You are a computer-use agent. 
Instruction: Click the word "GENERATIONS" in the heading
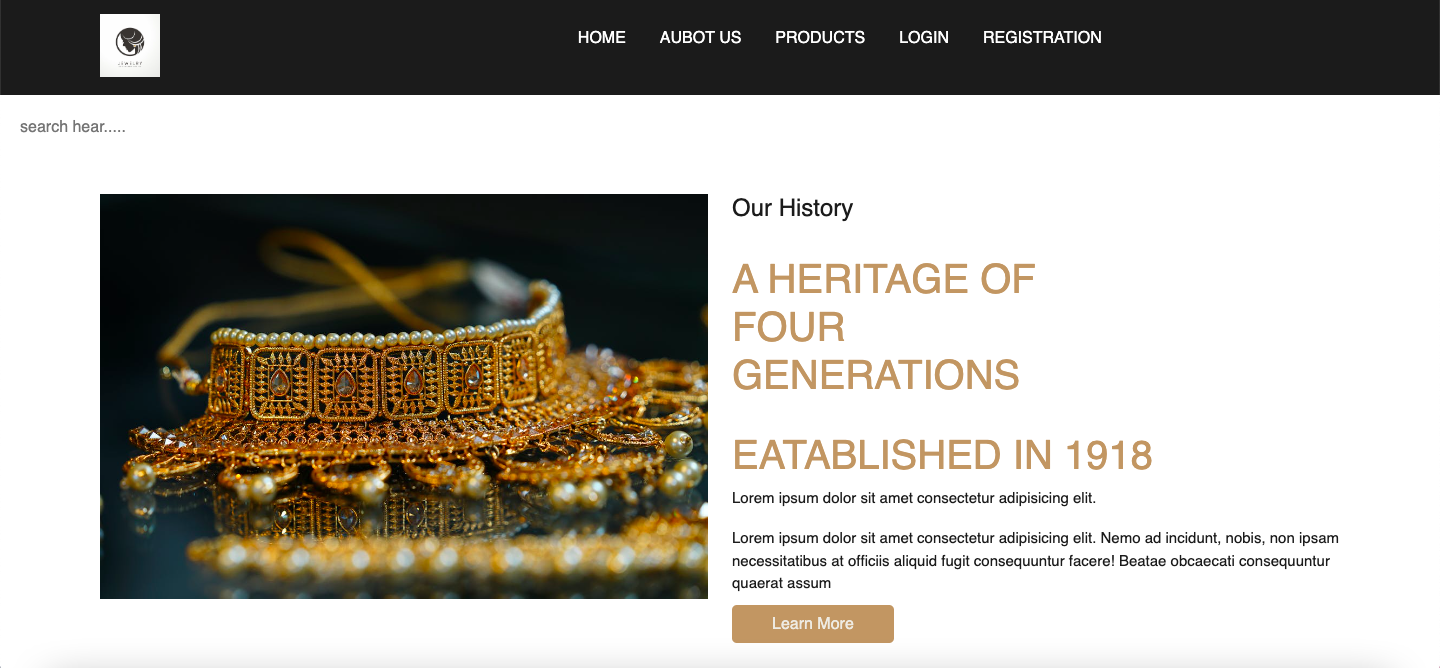click(x=876, y=375)
